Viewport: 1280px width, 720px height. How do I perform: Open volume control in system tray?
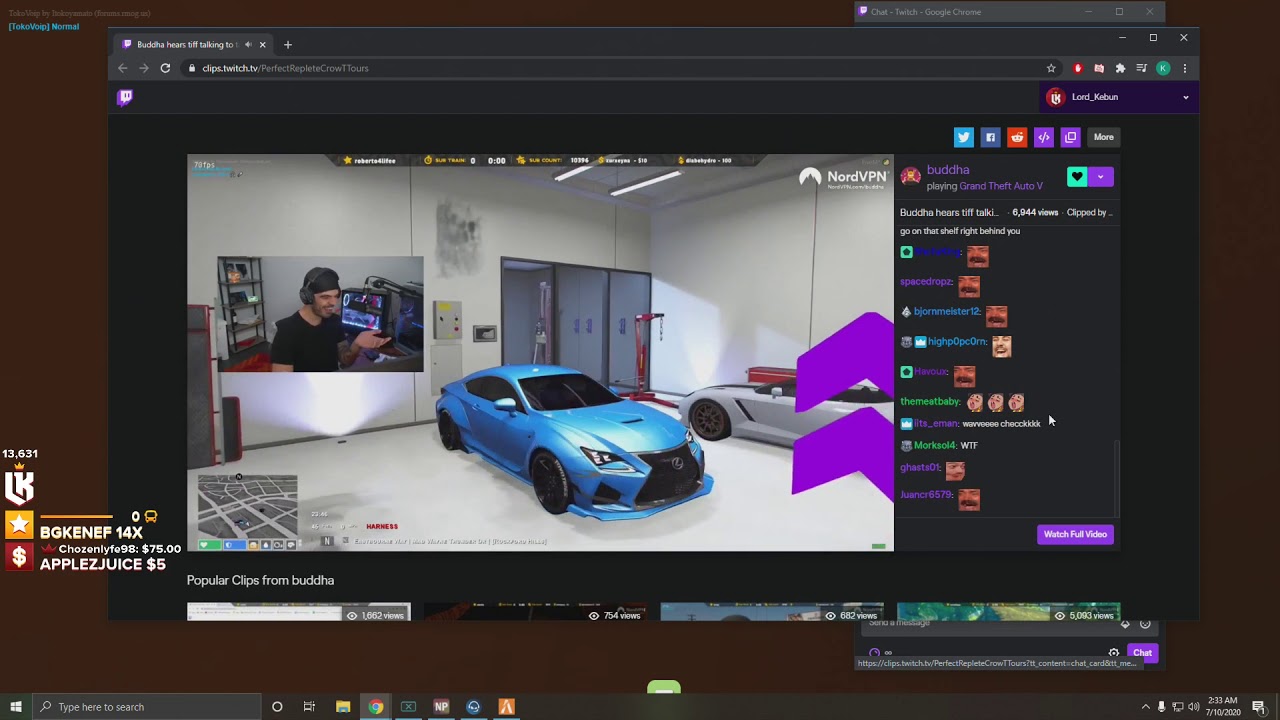[x=1193, y=707]
